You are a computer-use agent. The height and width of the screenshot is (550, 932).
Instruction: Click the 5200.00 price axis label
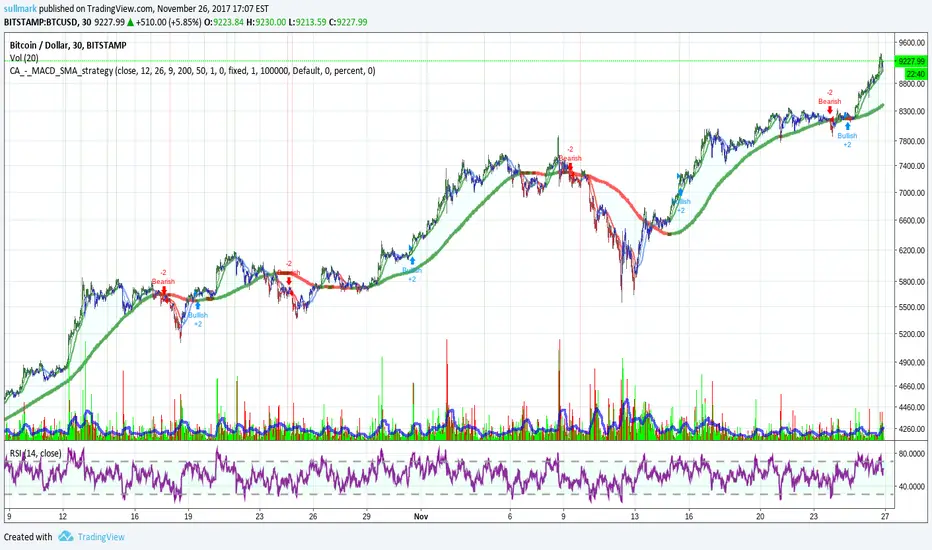pos(912,334)
